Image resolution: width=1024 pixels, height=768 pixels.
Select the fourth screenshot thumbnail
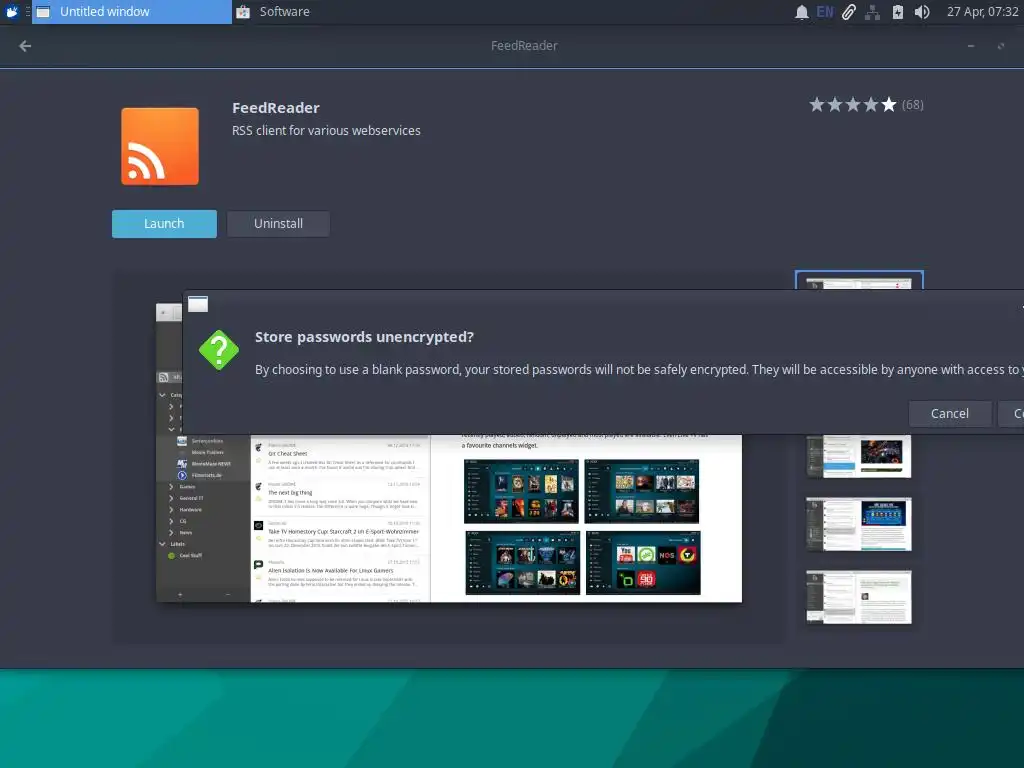click(859, 597)
